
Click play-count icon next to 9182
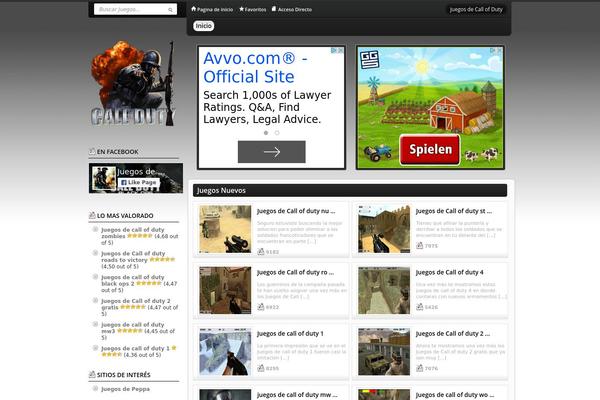point(261,251)
